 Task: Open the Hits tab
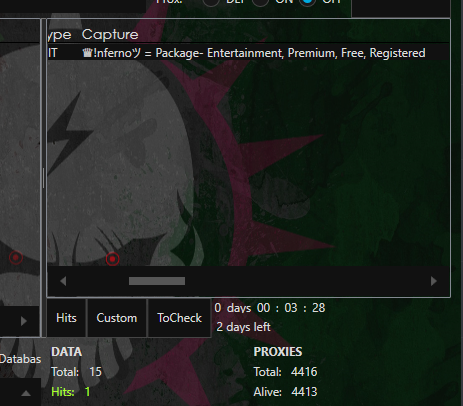[x=66, y=318]
